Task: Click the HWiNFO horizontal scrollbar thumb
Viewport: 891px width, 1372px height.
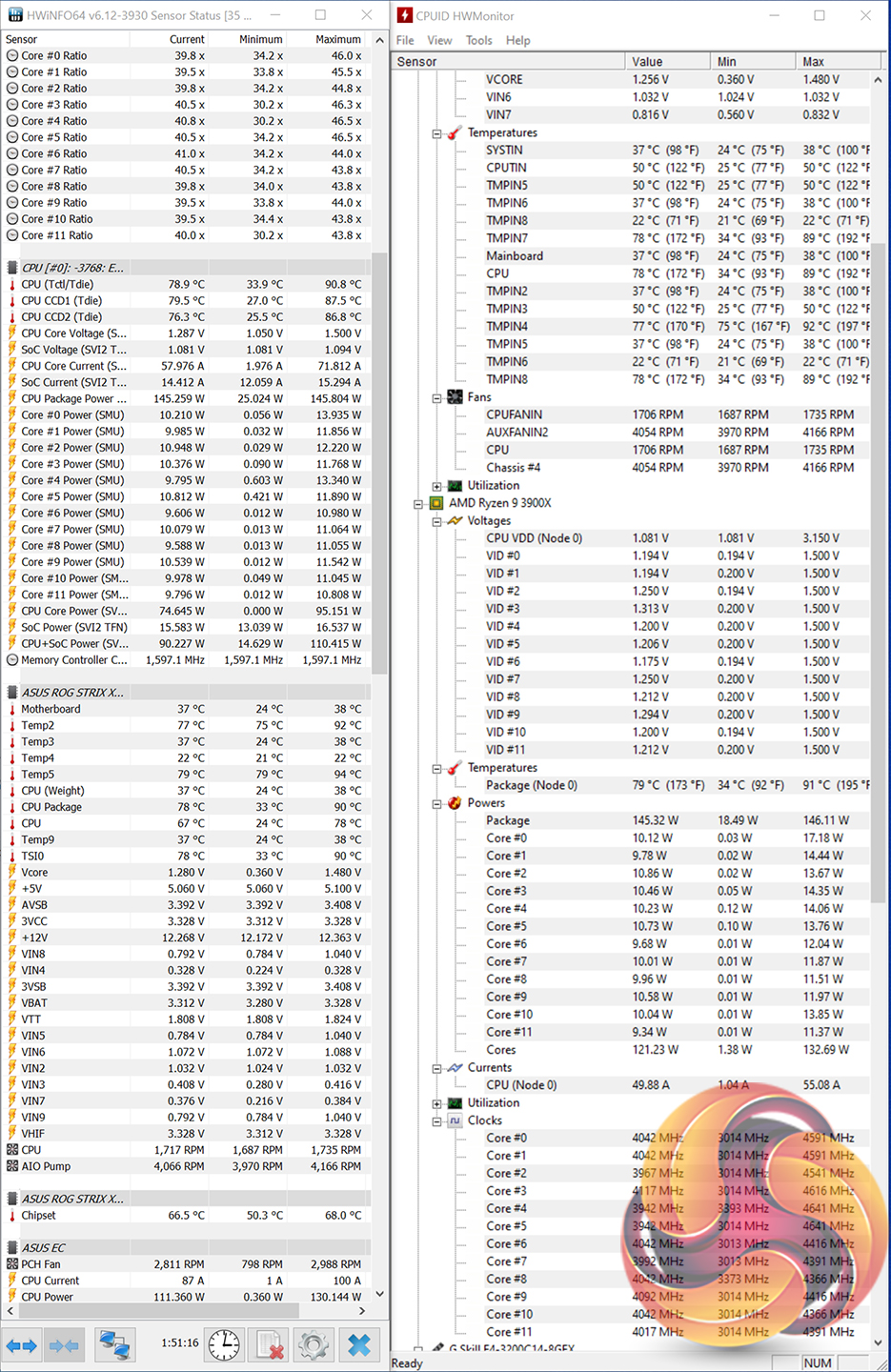Action: tap(157, 1311)
